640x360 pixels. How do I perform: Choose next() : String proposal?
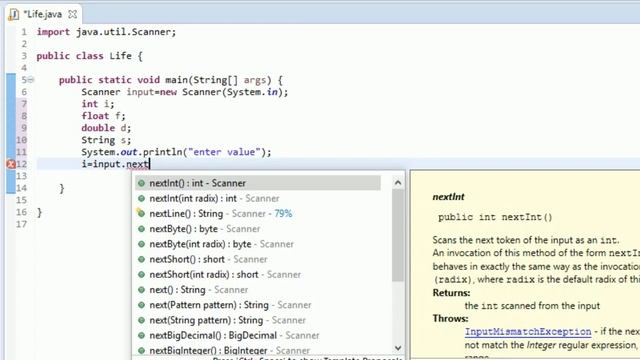(x=258, y=290)
